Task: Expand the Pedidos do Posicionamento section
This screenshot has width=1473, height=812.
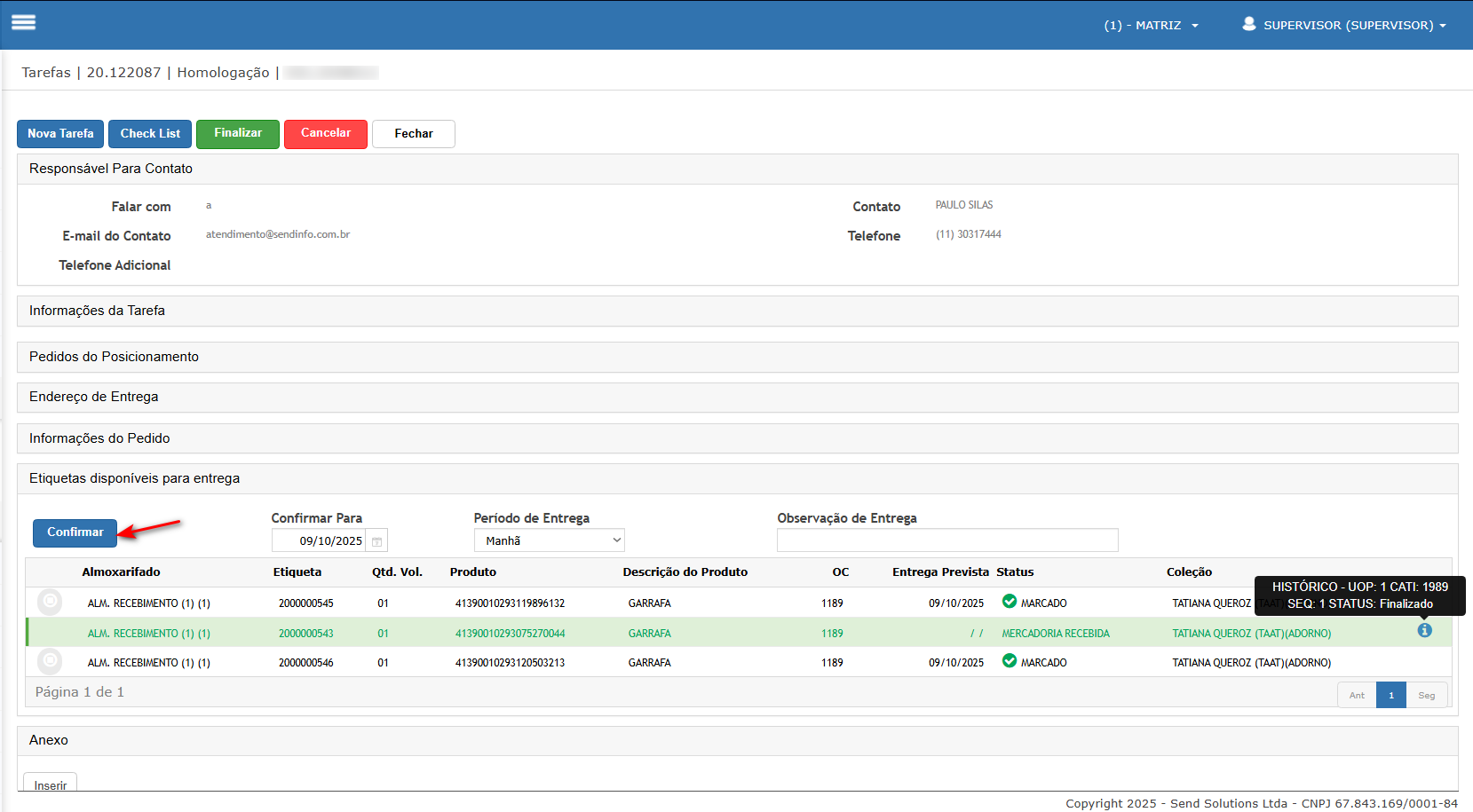Action: pos(114,357)
